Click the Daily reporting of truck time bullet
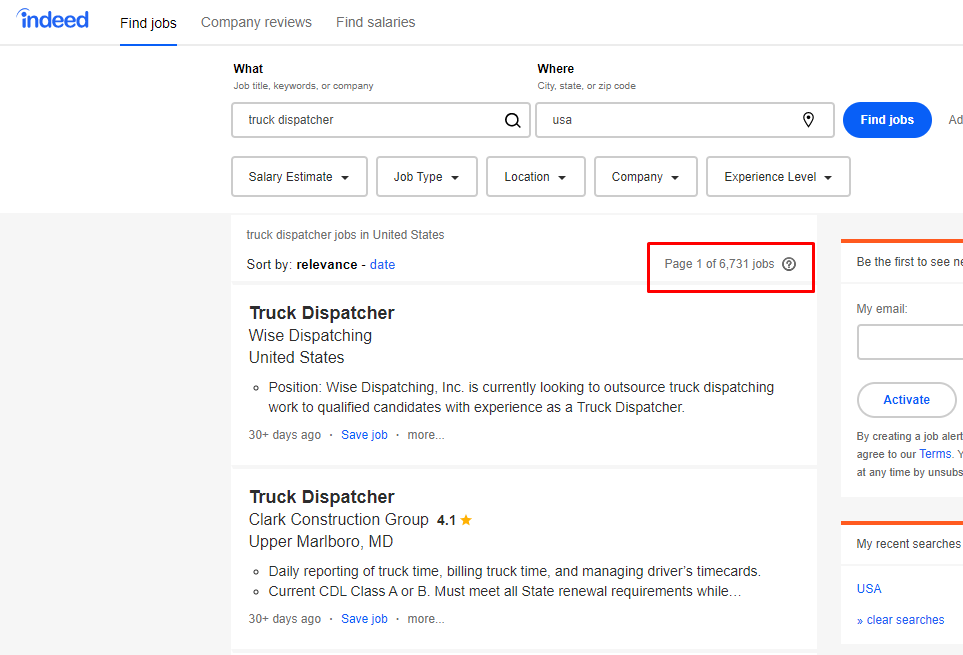This screenshot has width=963, height=655. pos(515,572)
